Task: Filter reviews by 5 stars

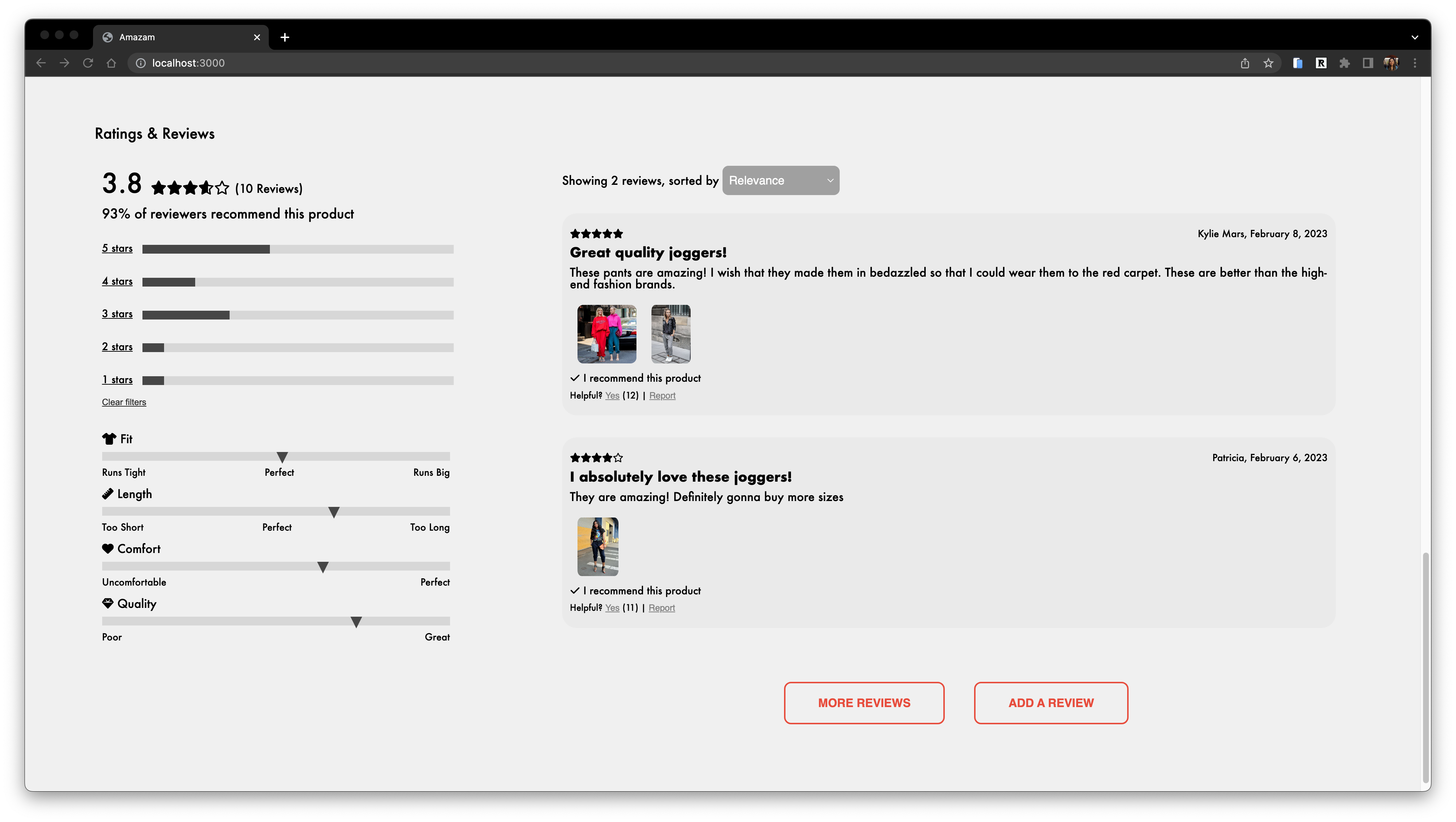Action: pyautogui.click(x=117, y=249)
